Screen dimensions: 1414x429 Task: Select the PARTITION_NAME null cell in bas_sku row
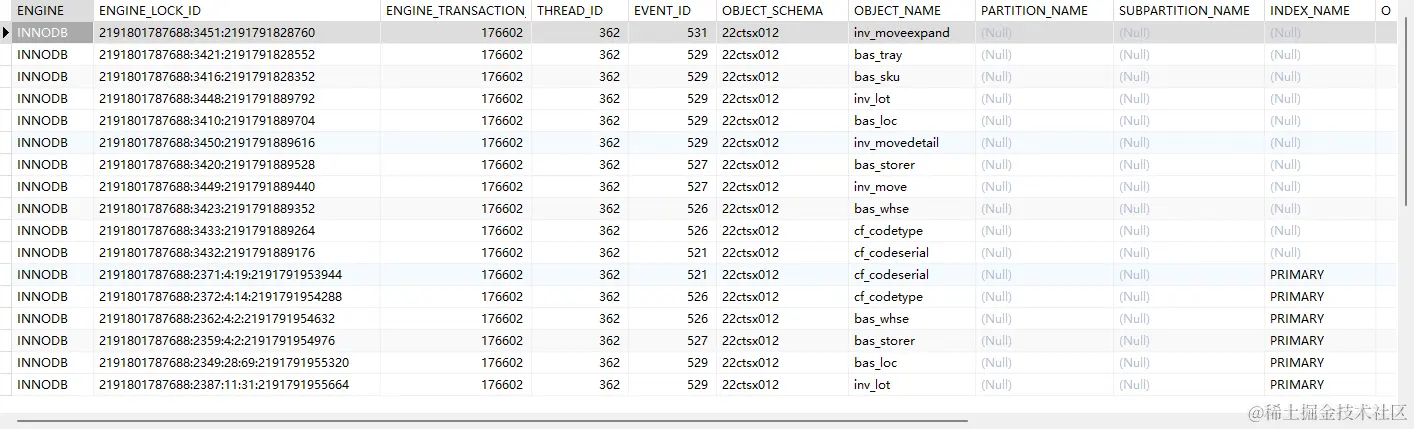(x=1044, y=77)
